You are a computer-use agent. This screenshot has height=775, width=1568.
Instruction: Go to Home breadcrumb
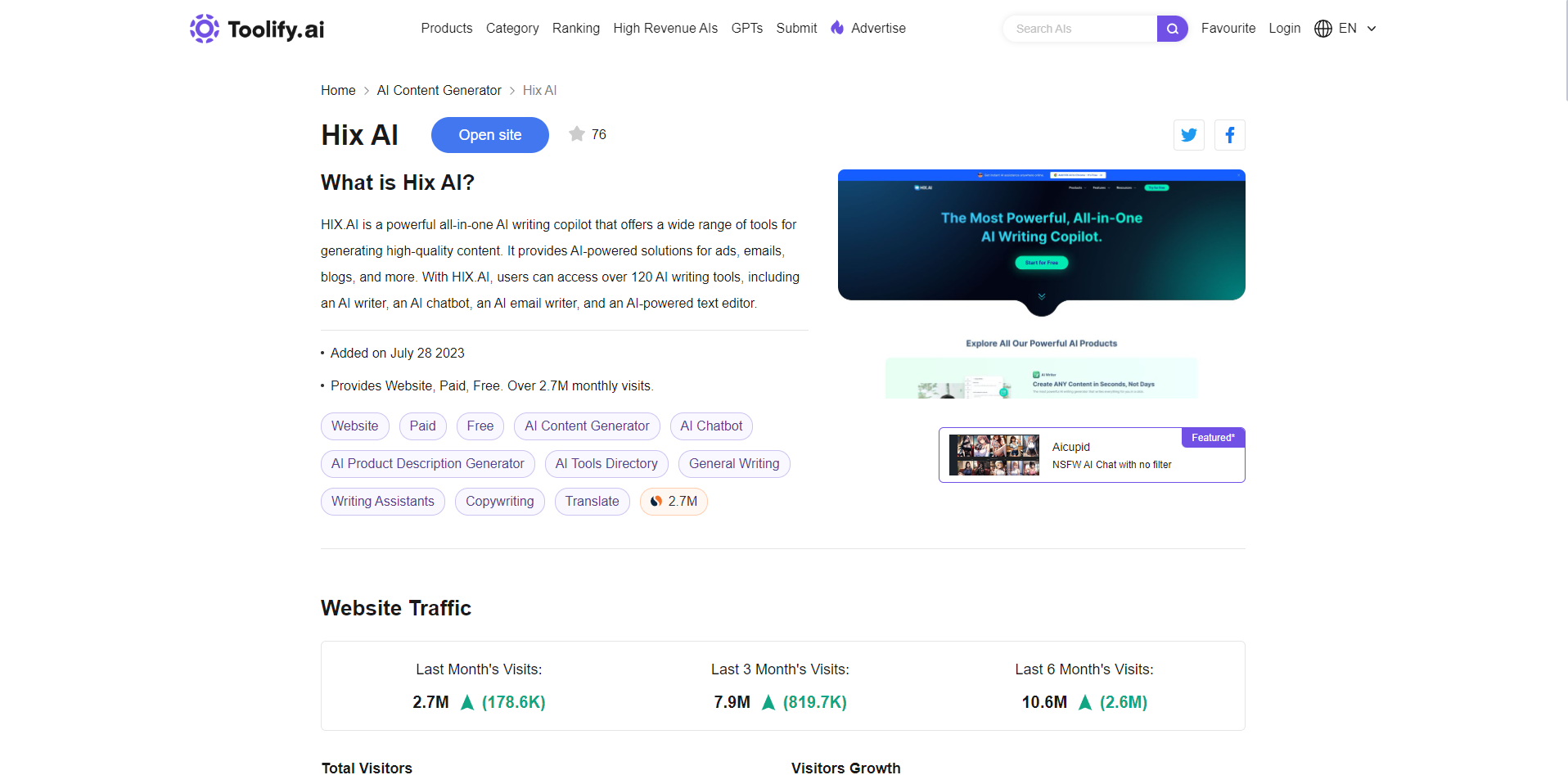point(338,90)
